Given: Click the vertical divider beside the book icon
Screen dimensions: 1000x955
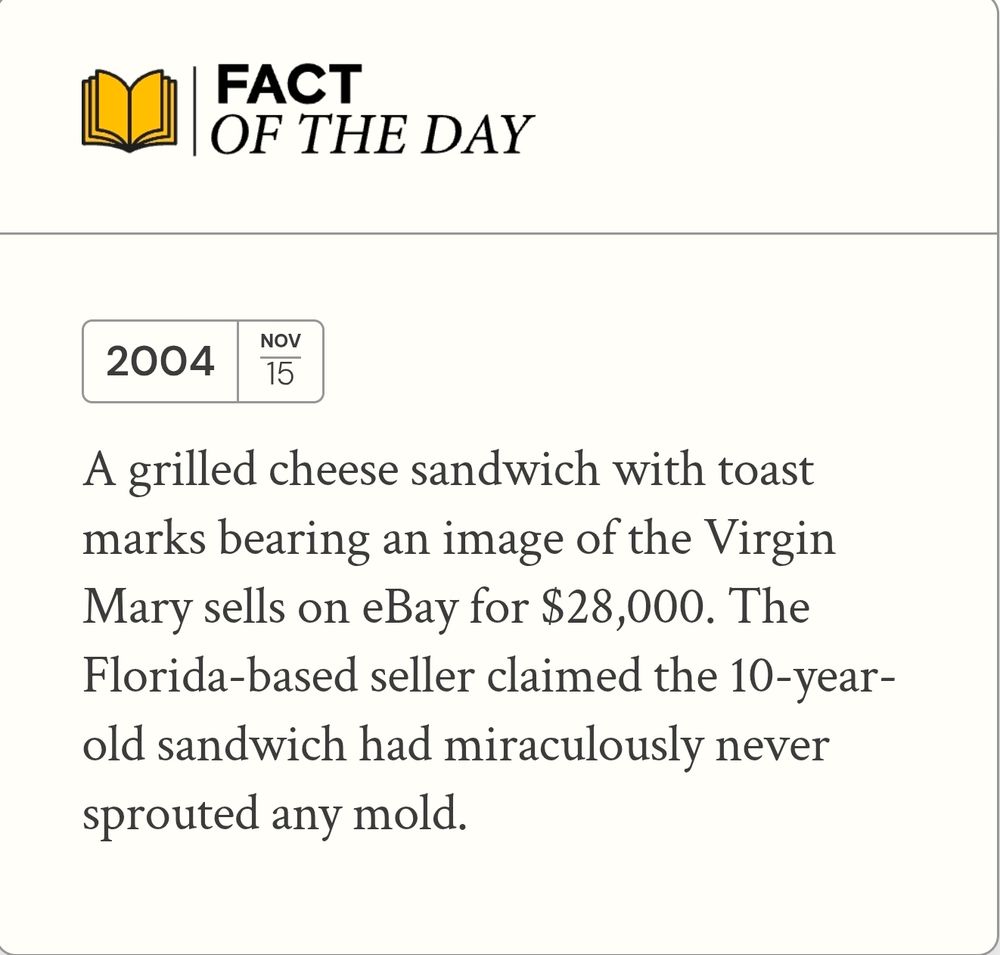Looking at the screenshot, I should click(x=195, y=110).
